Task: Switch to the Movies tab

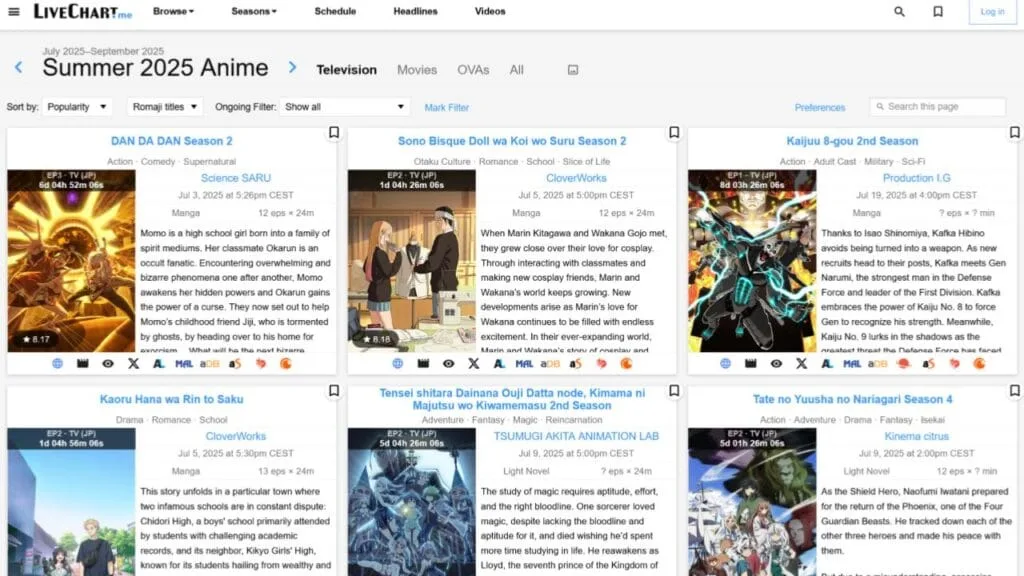Action: [417, 70]
